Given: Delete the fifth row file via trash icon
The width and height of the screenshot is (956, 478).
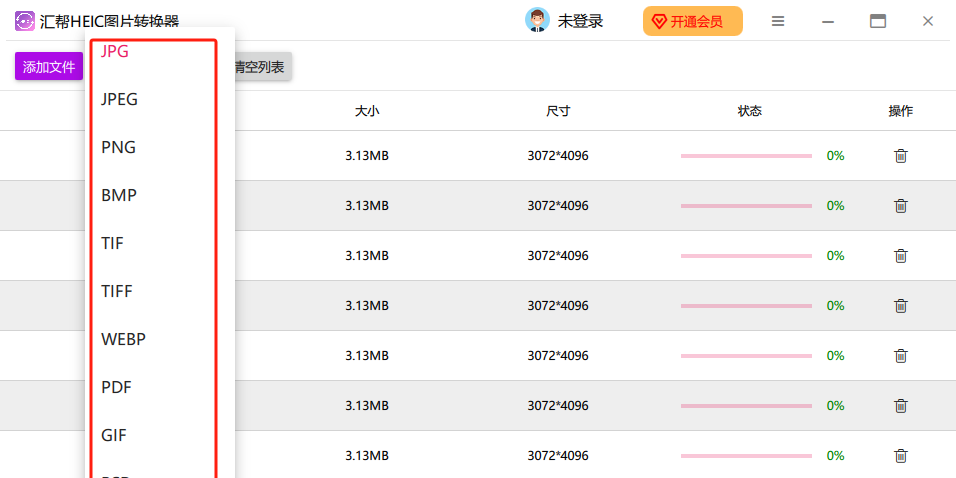Looking at the screenshot, I should (x=900, y=356).
